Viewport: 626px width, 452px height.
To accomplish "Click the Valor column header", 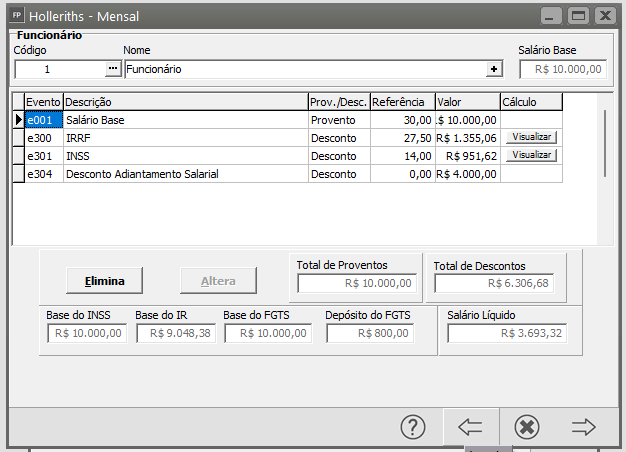I will coord(467,102).
